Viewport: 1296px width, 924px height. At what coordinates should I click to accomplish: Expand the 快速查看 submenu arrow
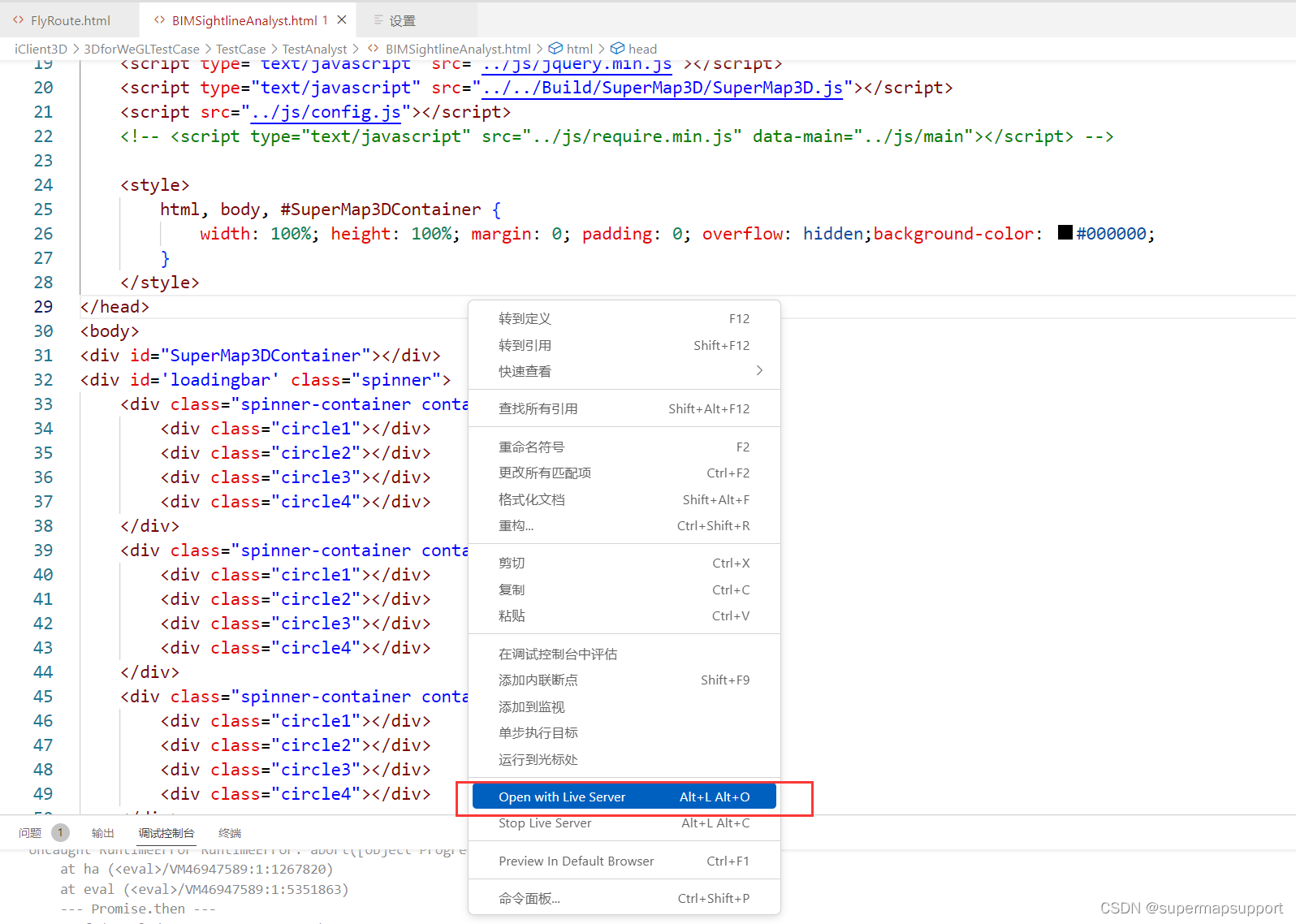759,371
